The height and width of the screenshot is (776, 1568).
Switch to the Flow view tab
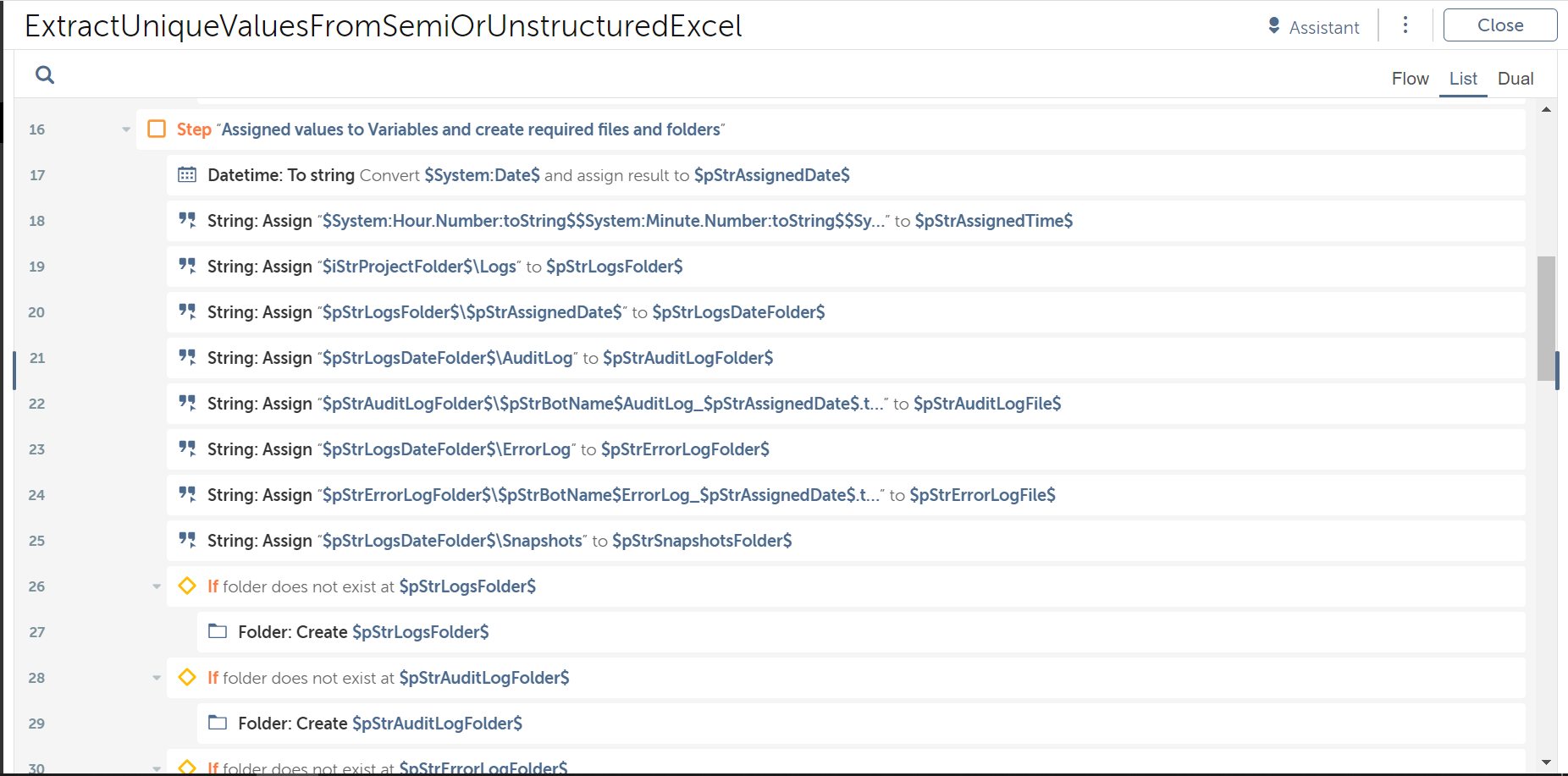(x=1410, y=79)
